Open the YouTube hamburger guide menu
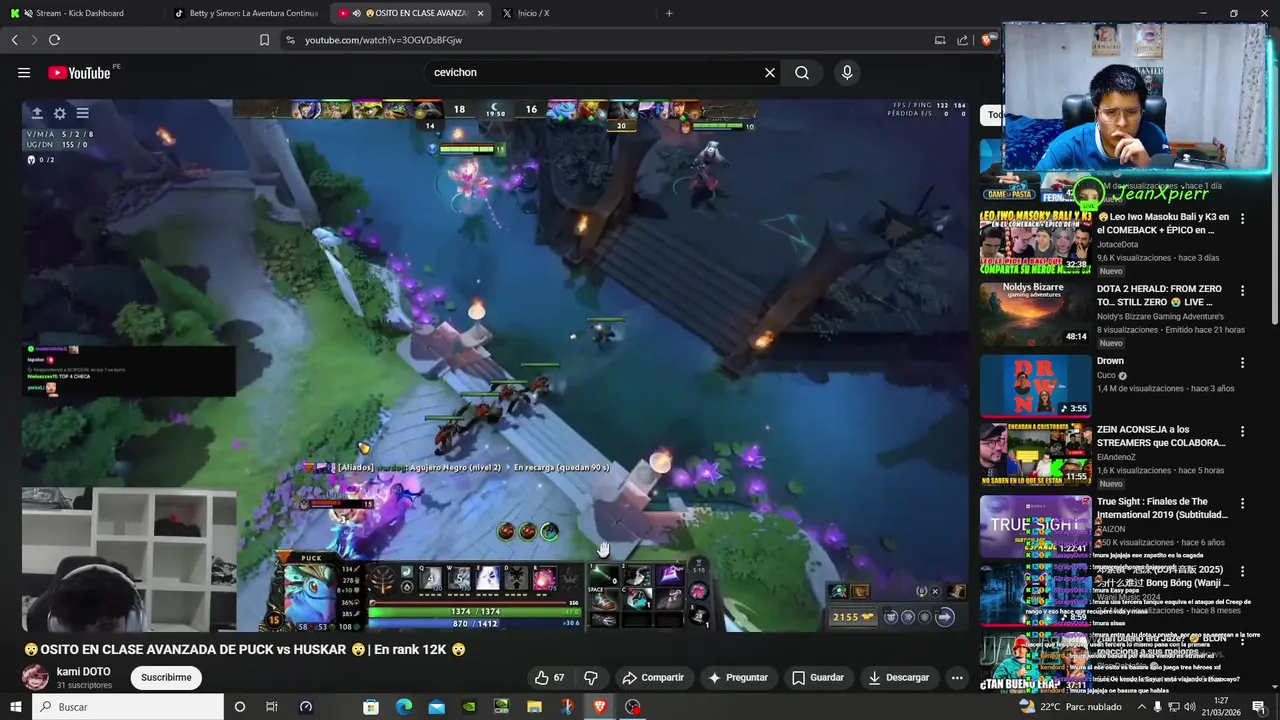Screen dimensions: 1280x720 (24, 72)
